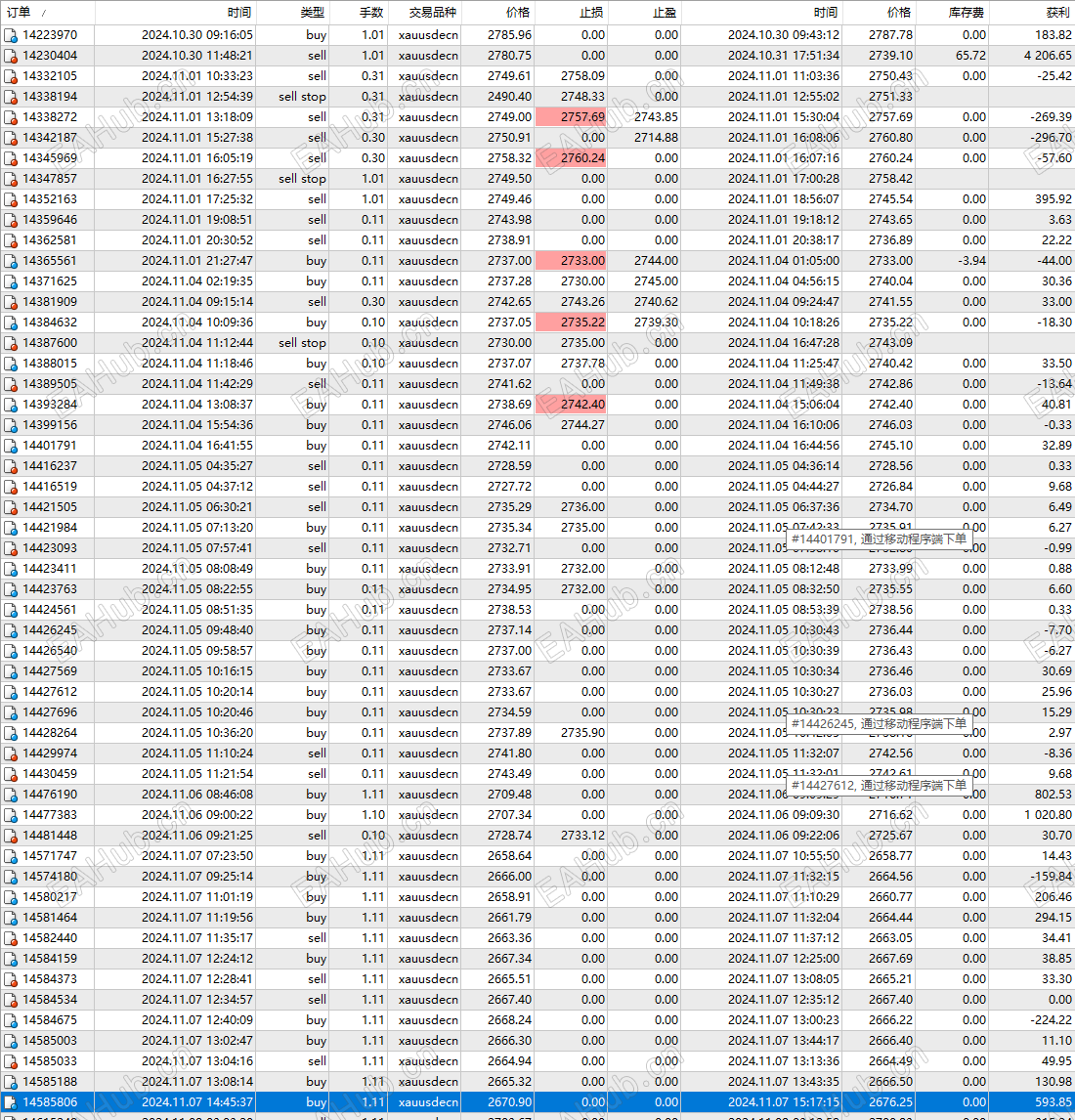Click the profit value 593.85

1053,1102
